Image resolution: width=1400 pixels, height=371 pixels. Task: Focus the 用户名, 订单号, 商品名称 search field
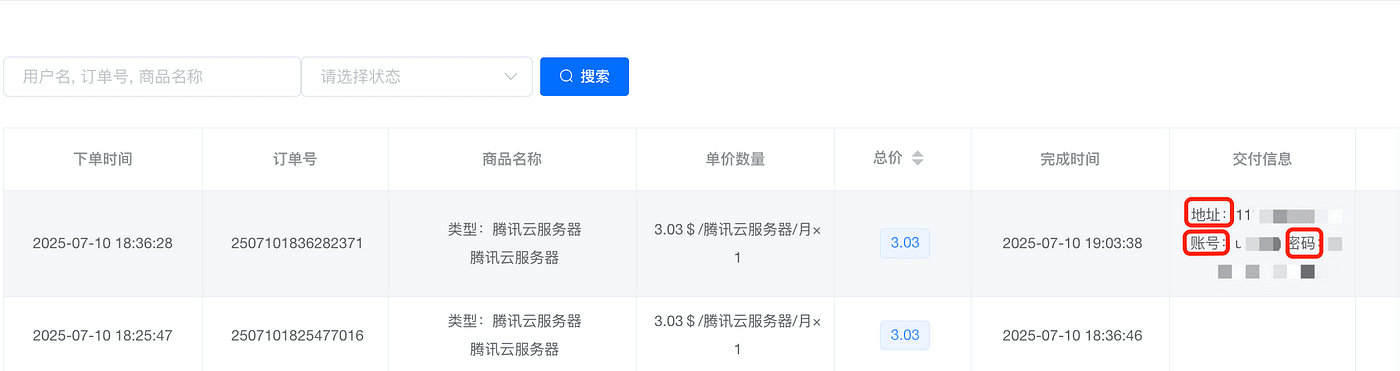coord(152,76)
